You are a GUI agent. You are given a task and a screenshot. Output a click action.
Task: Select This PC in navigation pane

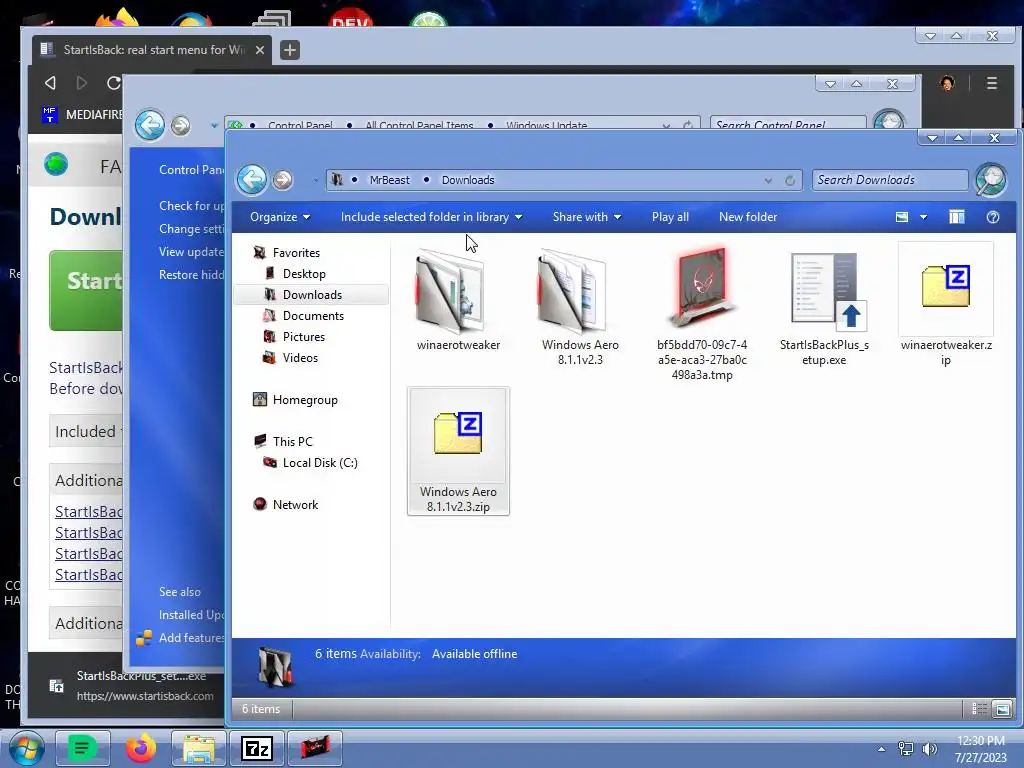292,441
